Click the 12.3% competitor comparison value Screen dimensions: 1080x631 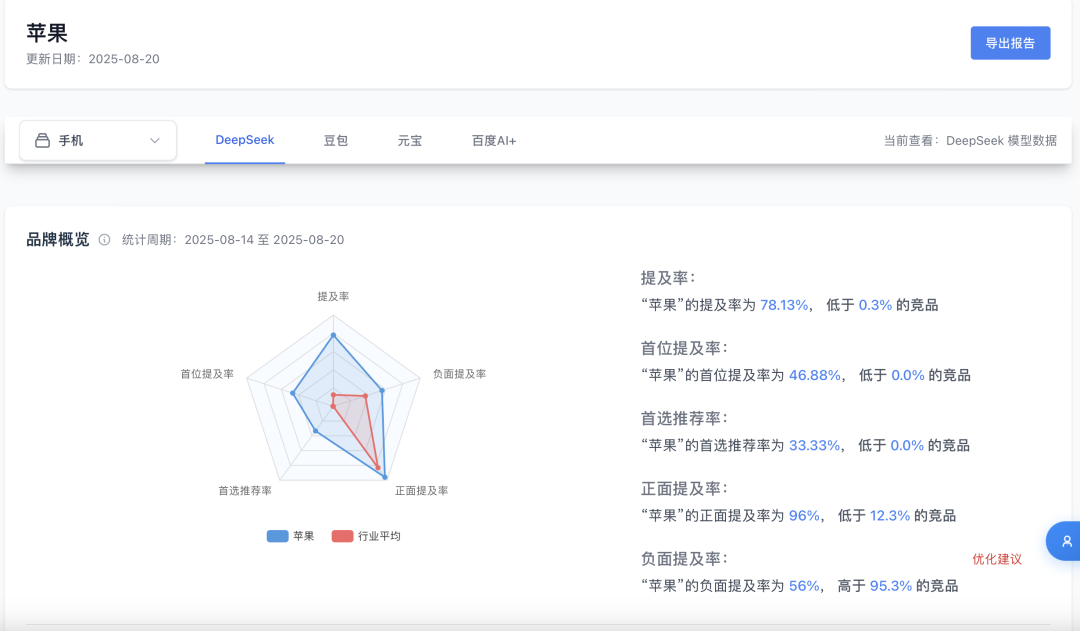(x=890, y=516)
